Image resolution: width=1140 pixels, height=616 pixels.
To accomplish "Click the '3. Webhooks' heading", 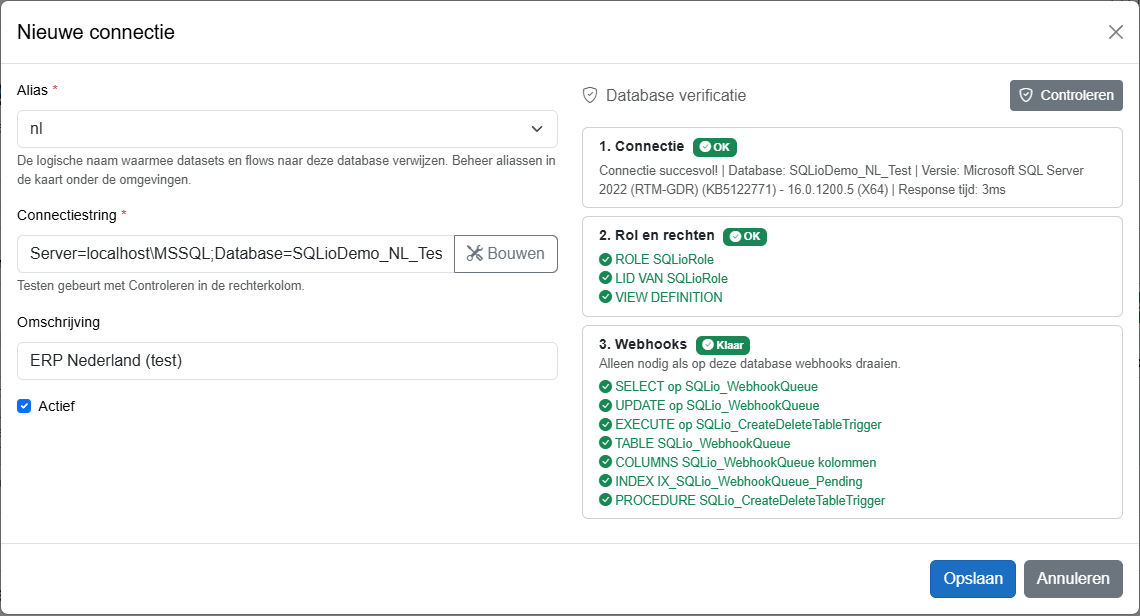I will [x=643, y=344].
